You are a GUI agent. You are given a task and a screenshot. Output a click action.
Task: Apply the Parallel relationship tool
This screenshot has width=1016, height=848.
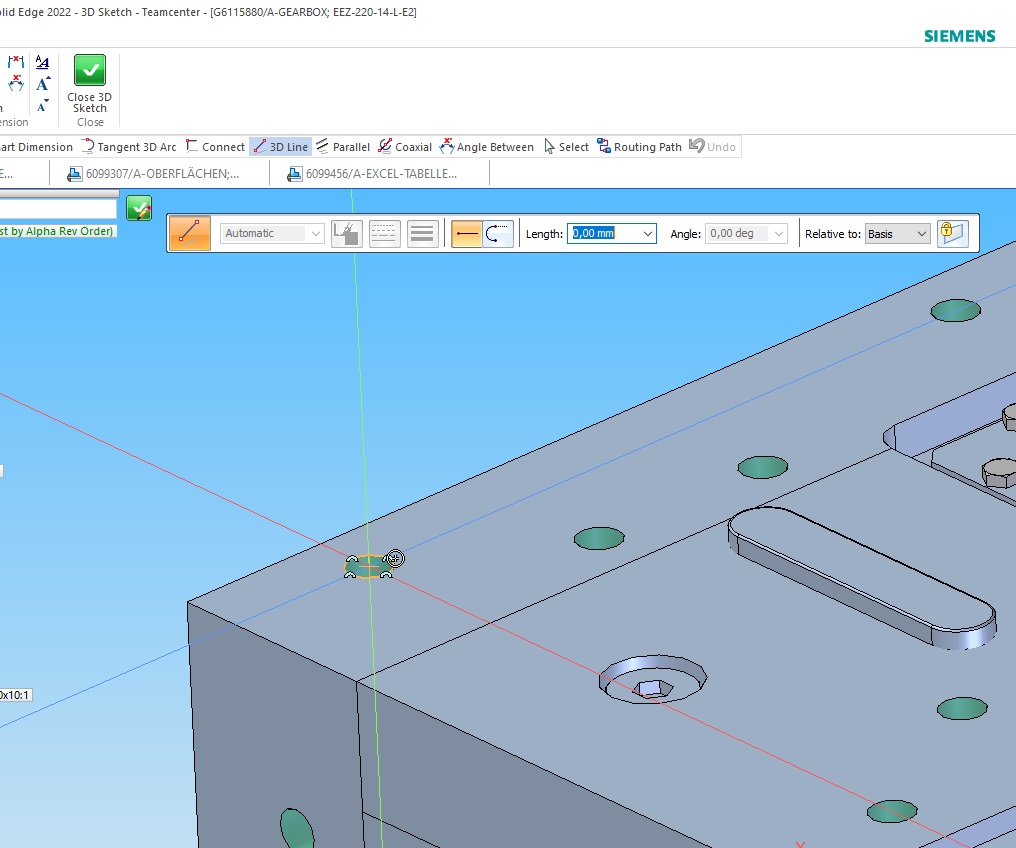coord(343,147)
